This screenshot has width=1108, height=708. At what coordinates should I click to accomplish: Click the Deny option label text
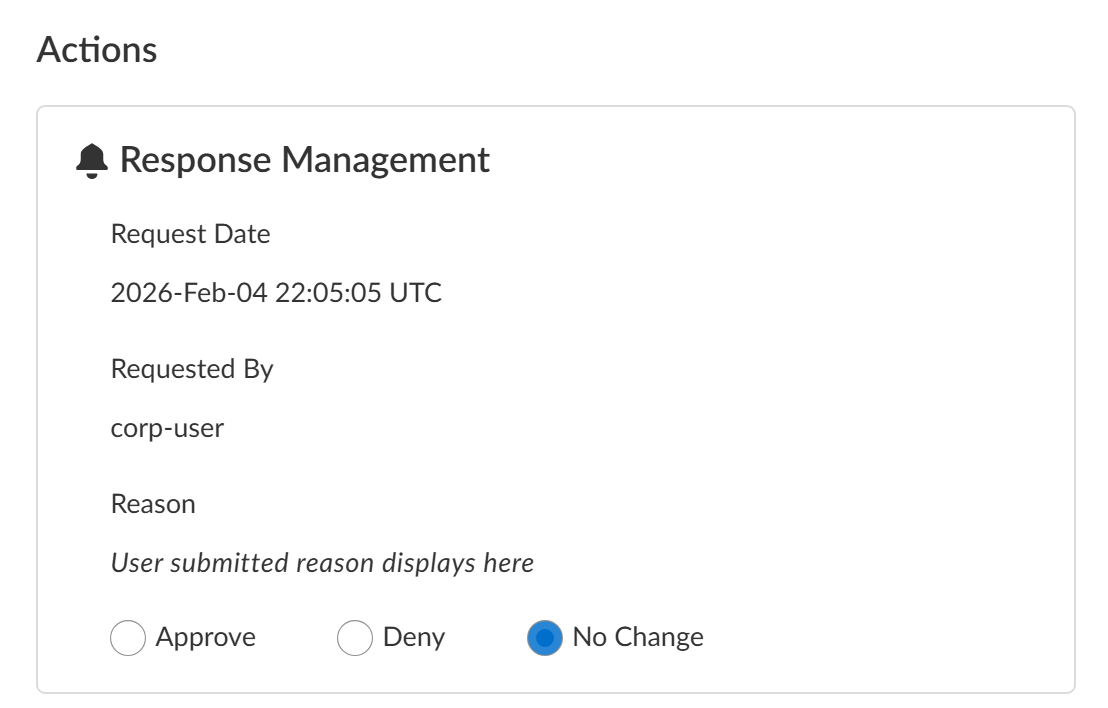[413, 637]
